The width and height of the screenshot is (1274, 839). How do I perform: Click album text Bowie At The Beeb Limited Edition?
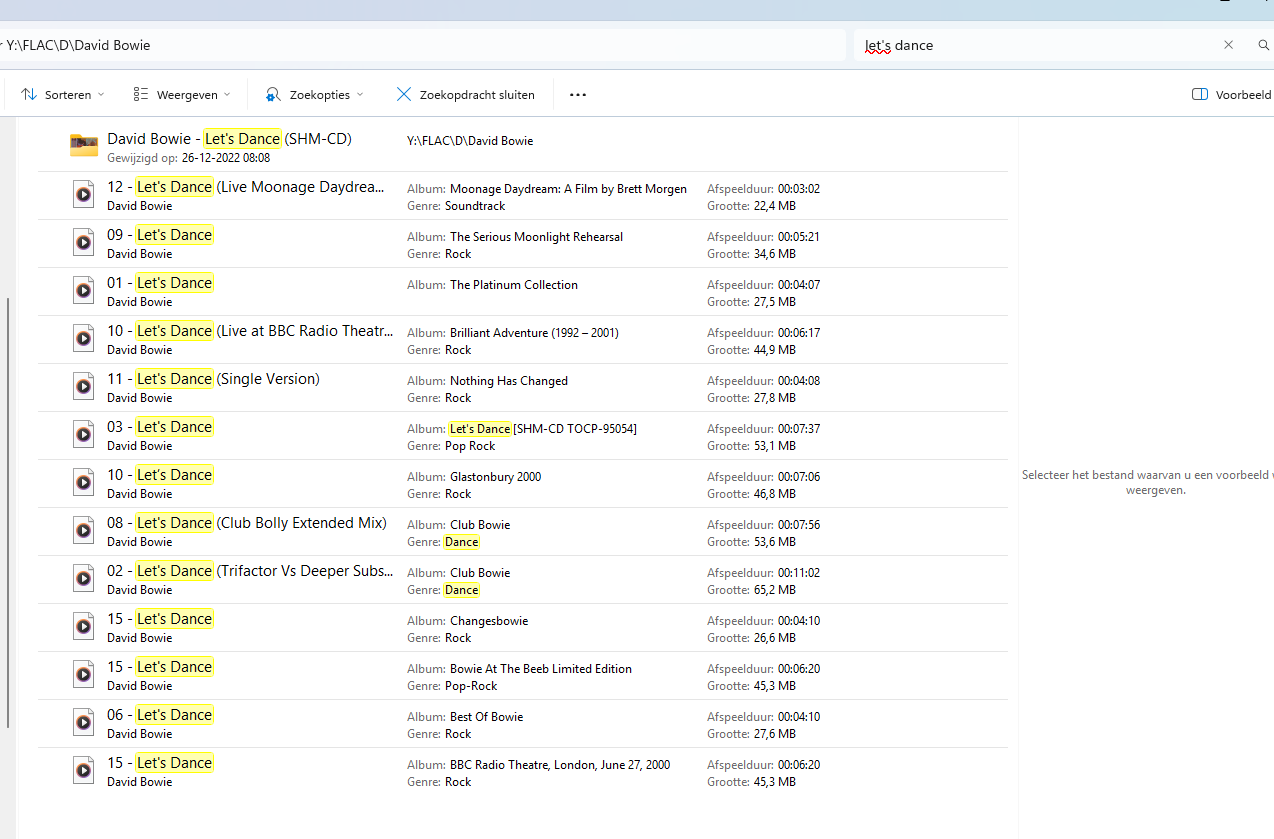(541, 669)
